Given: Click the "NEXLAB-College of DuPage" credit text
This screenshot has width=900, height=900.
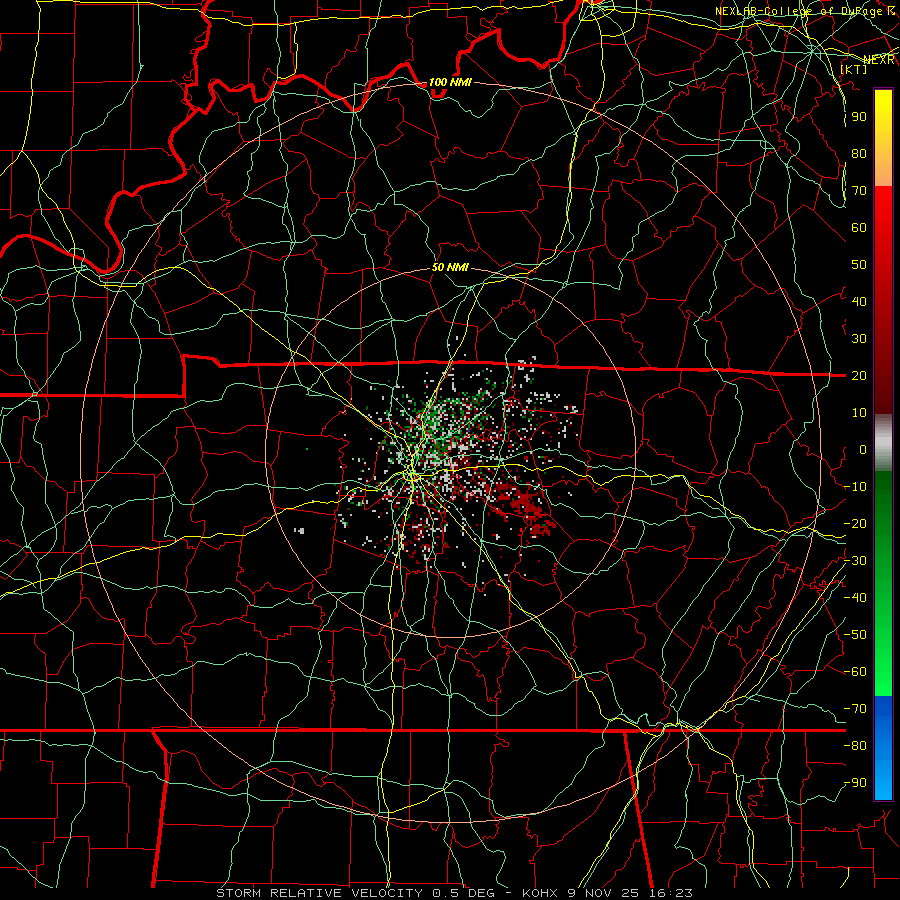Looking at the screenshot, I should tap(798, 11).
